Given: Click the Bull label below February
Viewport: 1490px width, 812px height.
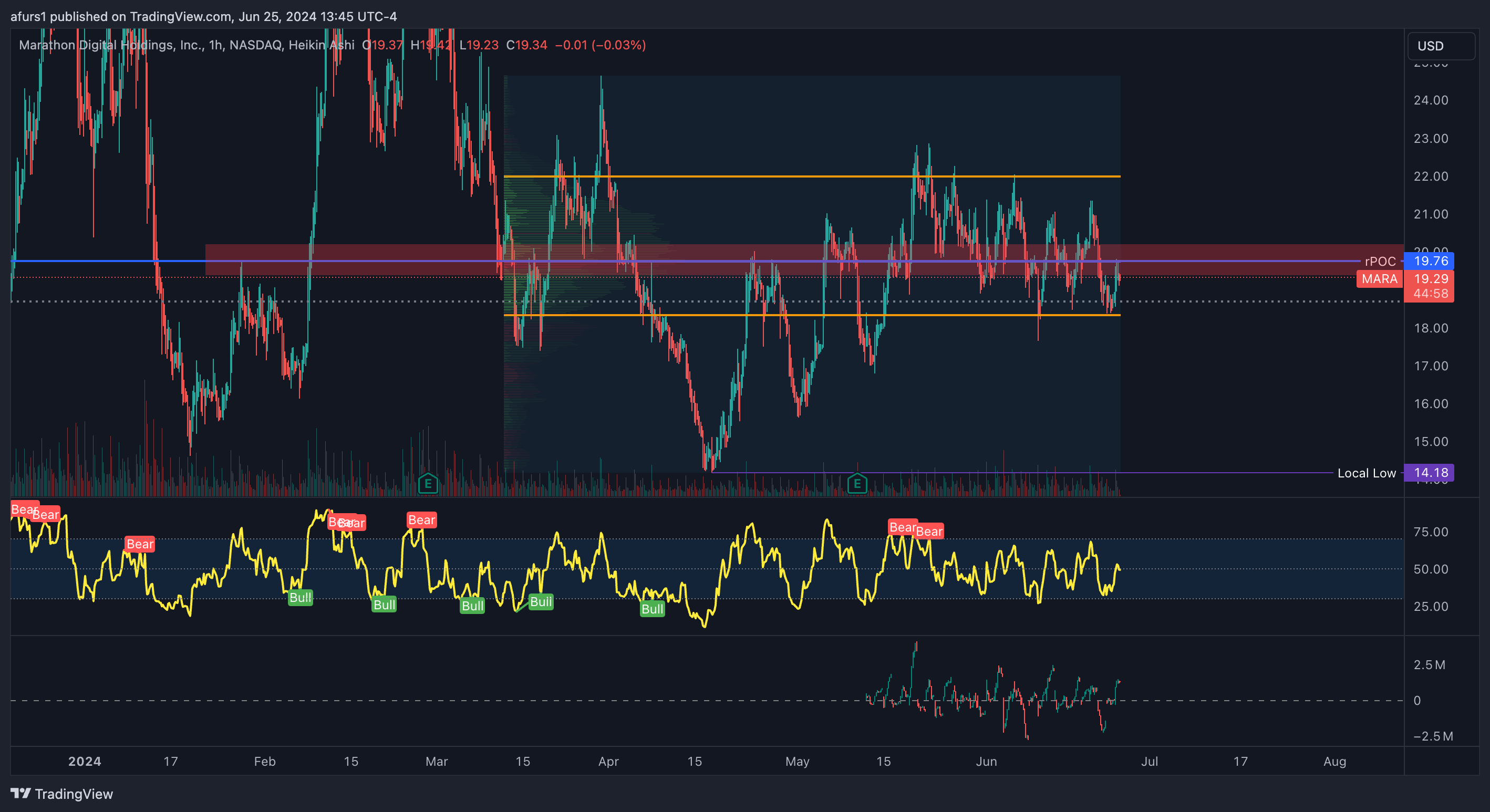Looking at the screenshot, I should [300, 597].
